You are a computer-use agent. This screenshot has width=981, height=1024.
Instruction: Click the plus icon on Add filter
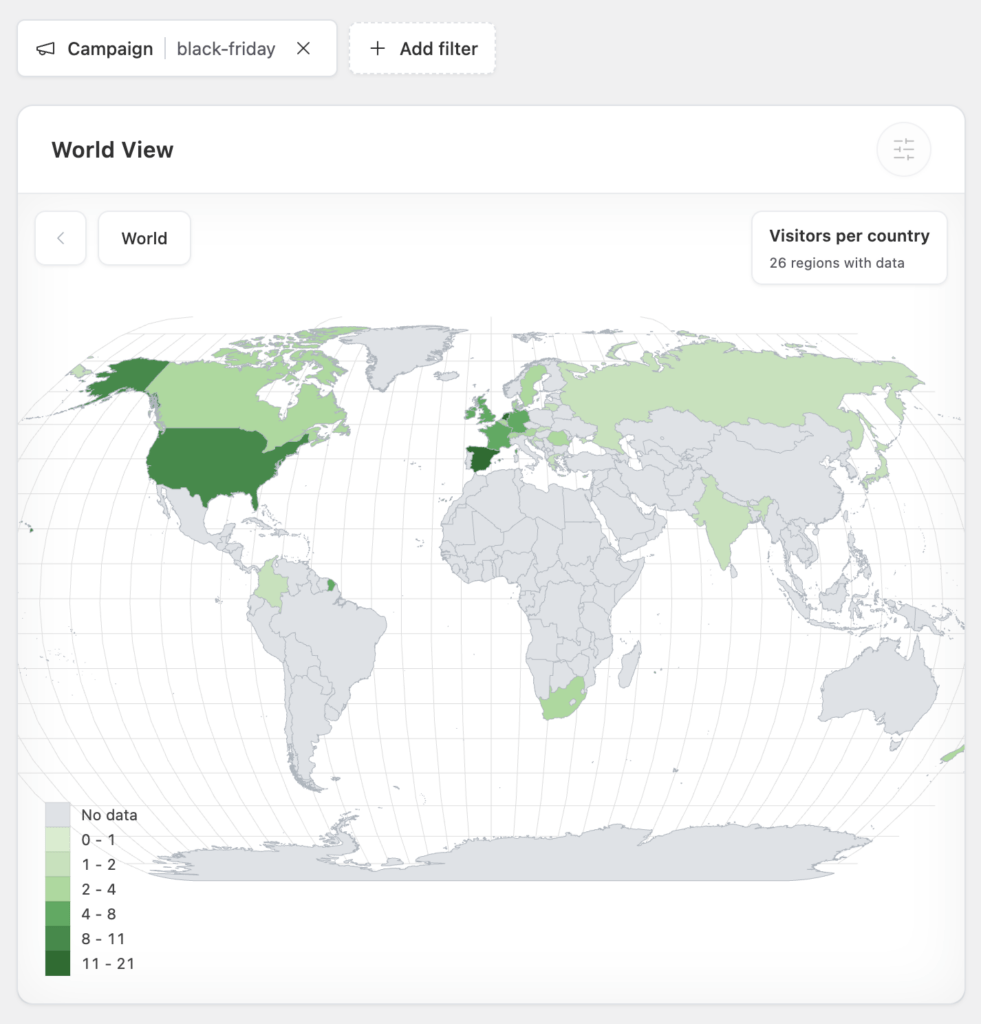377,48
